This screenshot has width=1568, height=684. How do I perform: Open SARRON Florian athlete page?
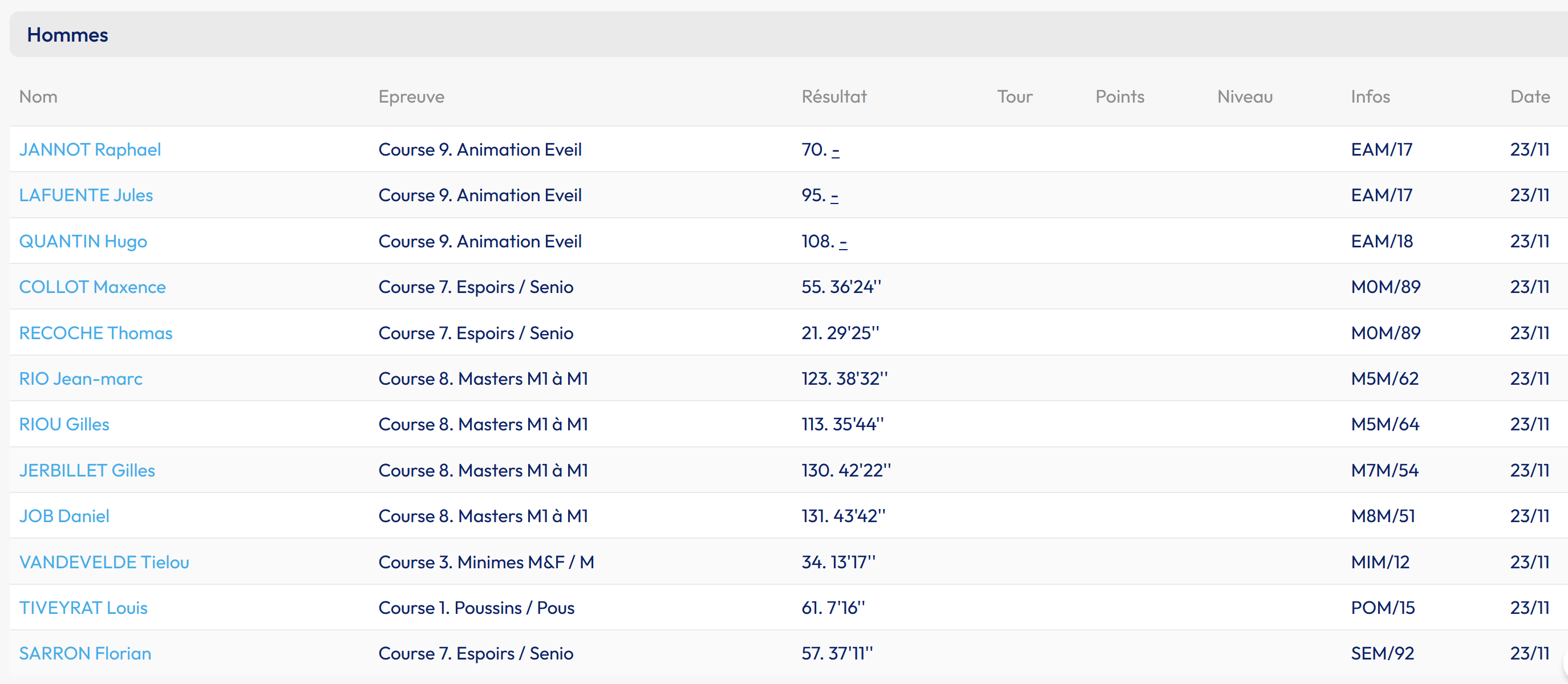(x=85, y=654)
